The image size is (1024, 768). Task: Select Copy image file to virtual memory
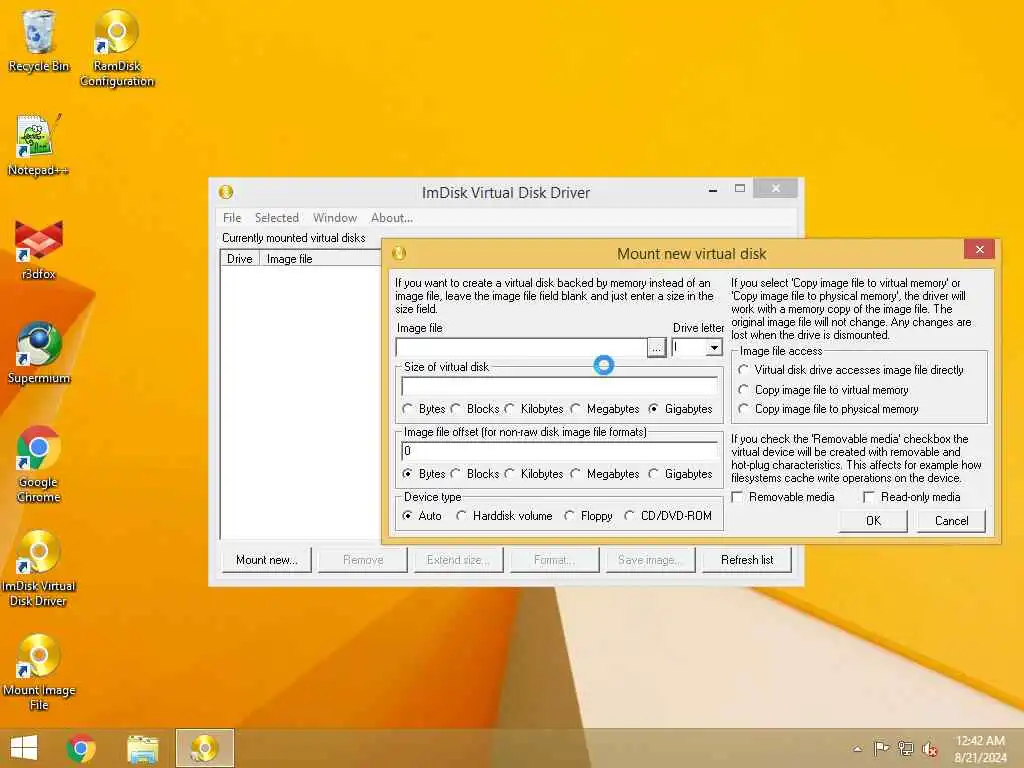pyautogui.click(x=824, y=390)
